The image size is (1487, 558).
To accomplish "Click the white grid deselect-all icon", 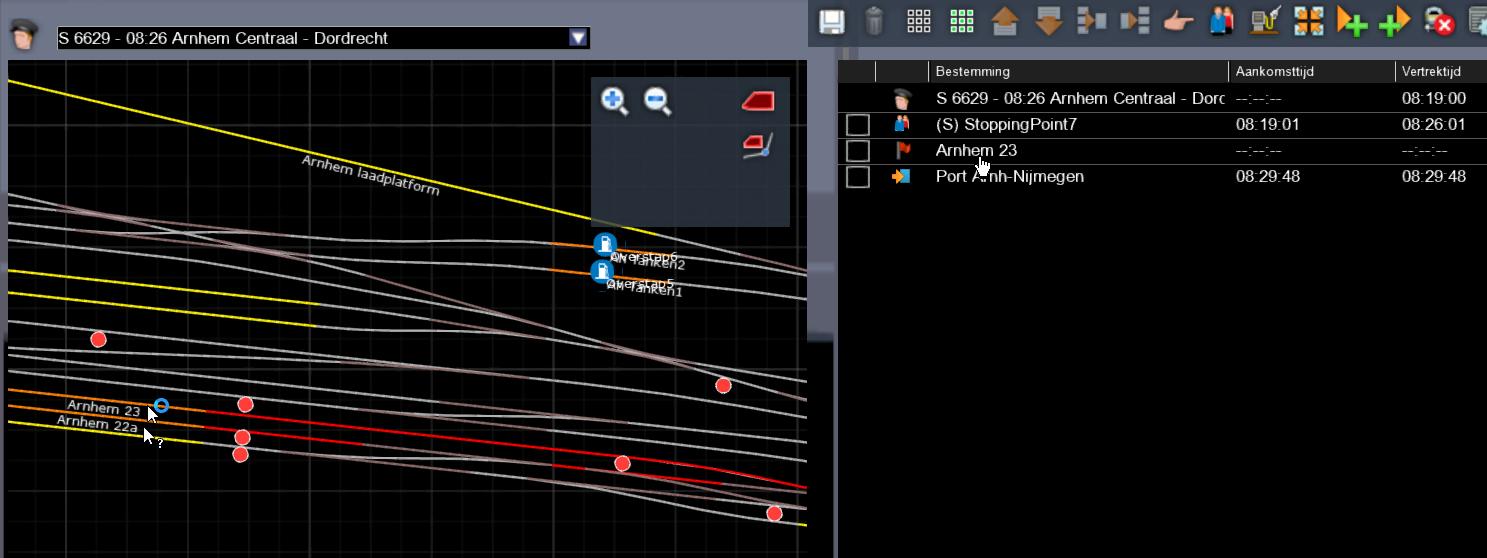I will 918,21.
